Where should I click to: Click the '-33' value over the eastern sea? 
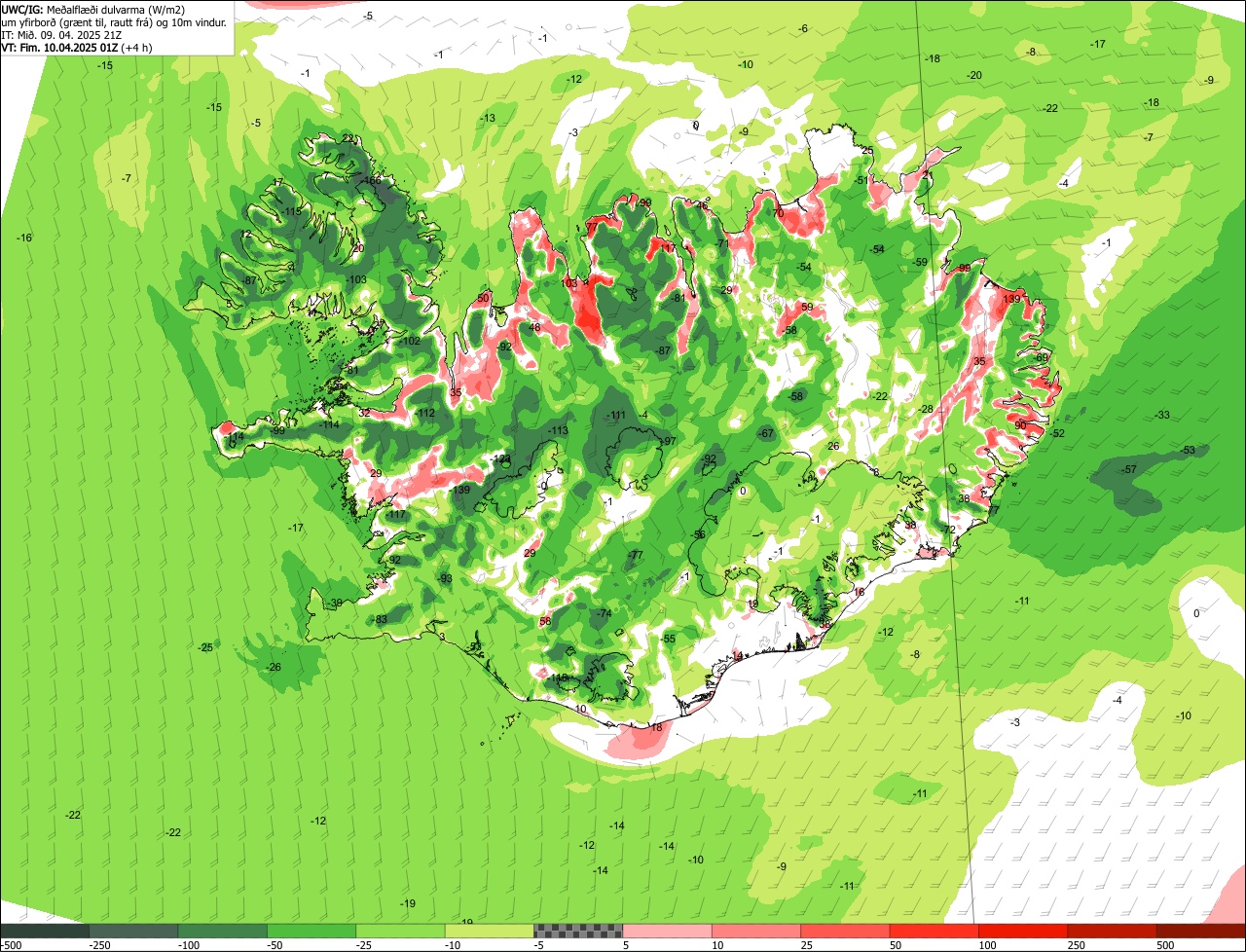pos(1162,416)
